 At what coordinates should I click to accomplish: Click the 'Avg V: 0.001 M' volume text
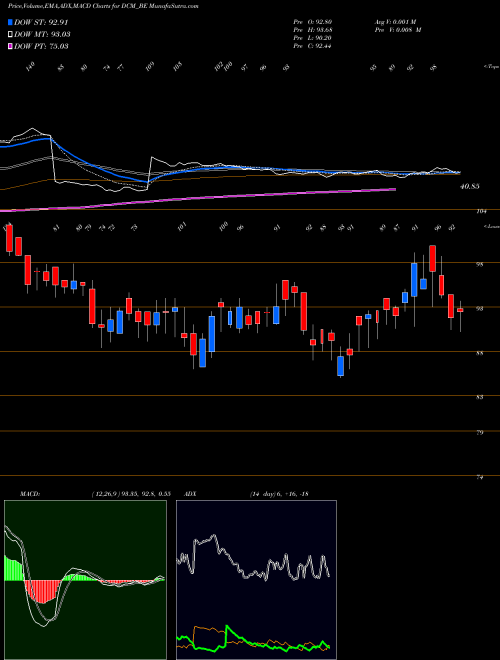click(x=398, y=22)
